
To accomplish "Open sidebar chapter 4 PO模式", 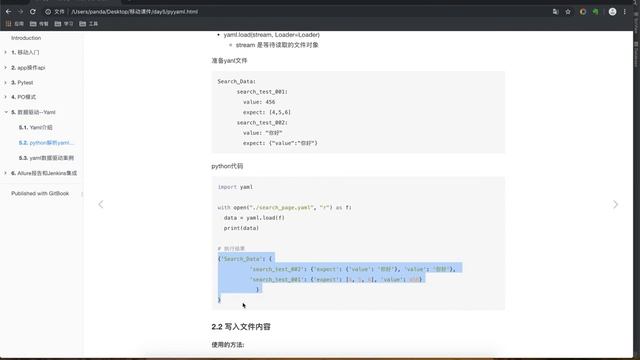I will pyautogui.click(x=24, y=97).
